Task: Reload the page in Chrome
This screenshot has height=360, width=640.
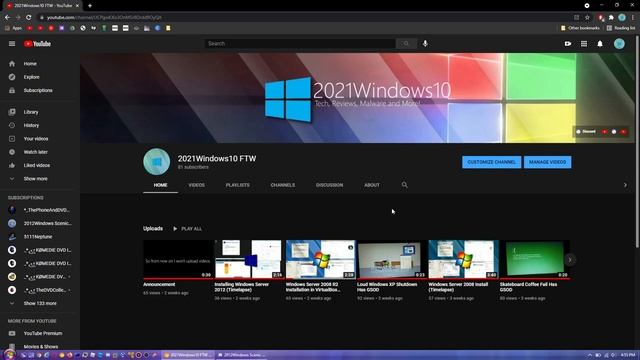Action: (x=29, y=17)
